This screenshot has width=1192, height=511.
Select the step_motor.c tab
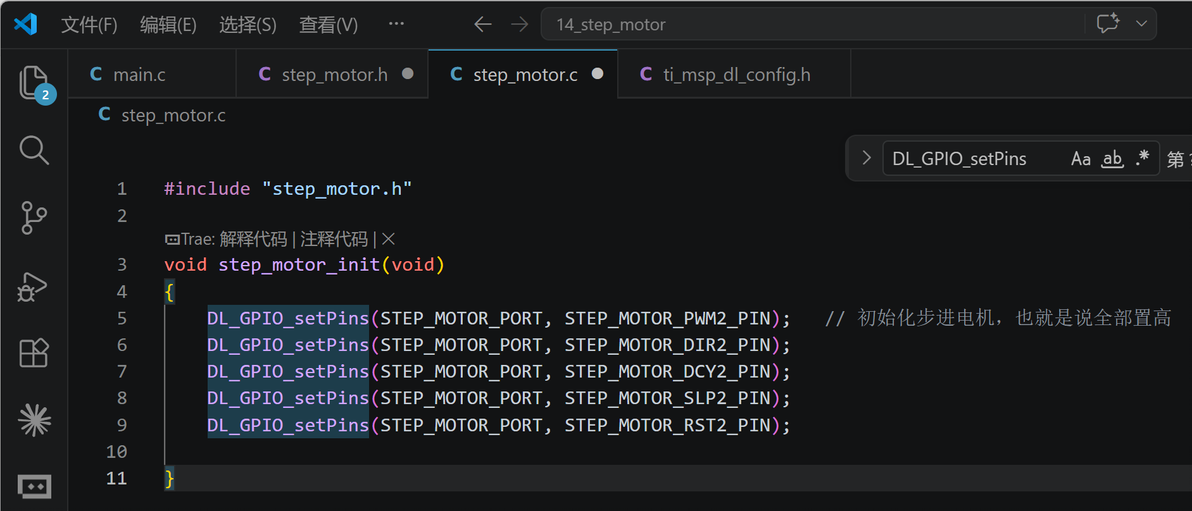coord(523,75)
